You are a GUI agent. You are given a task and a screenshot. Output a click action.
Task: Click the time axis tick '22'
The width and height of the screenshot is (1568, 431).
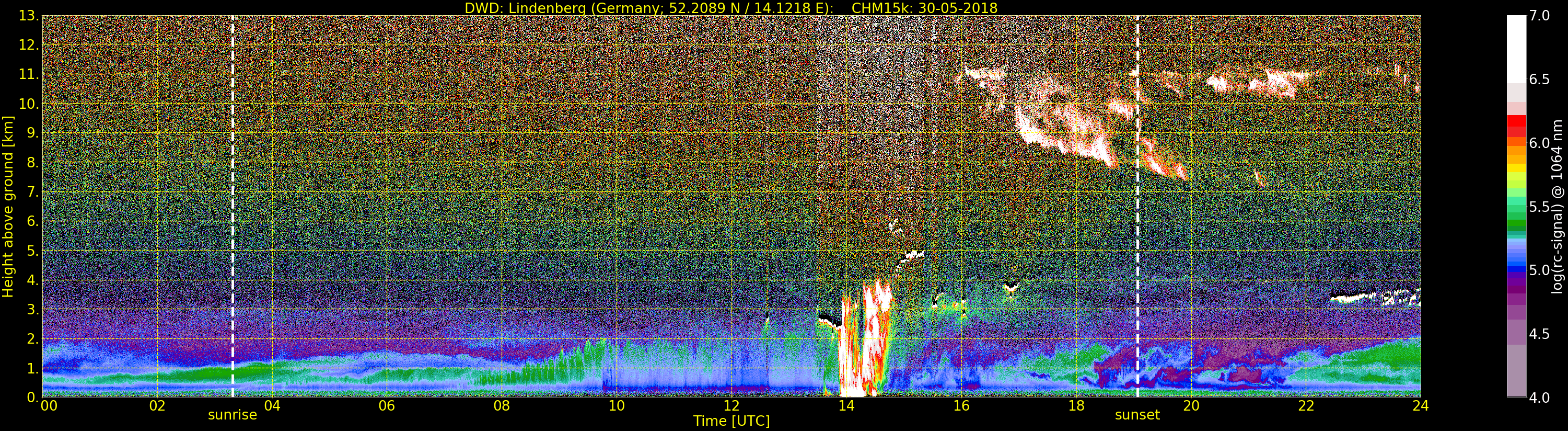[1306, 405]
